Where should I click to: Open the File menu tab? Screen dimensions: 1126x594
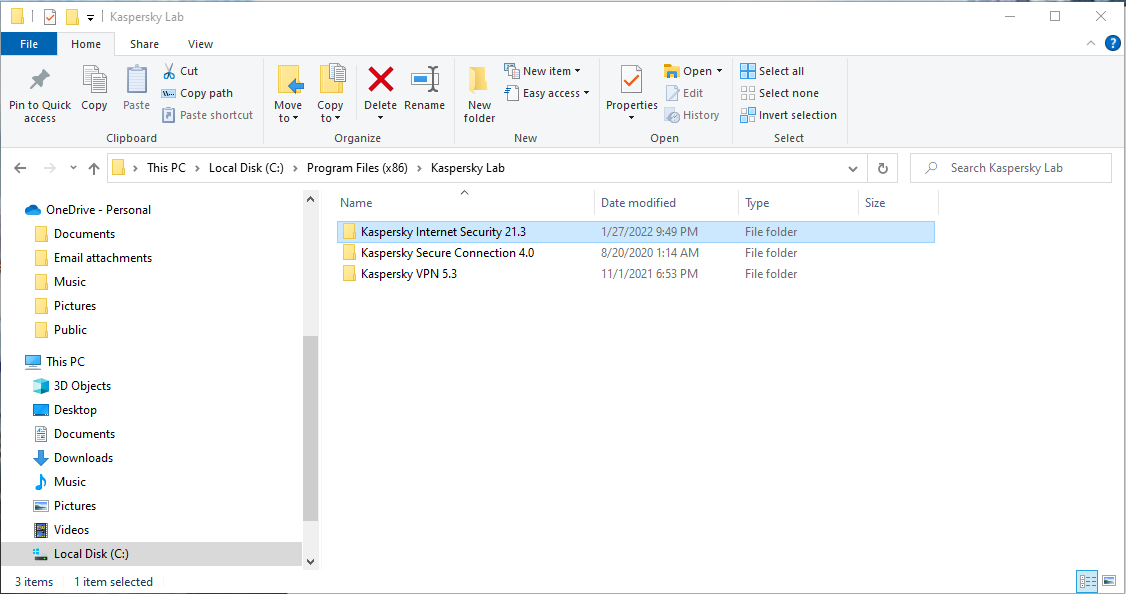(x=29, y=44)
